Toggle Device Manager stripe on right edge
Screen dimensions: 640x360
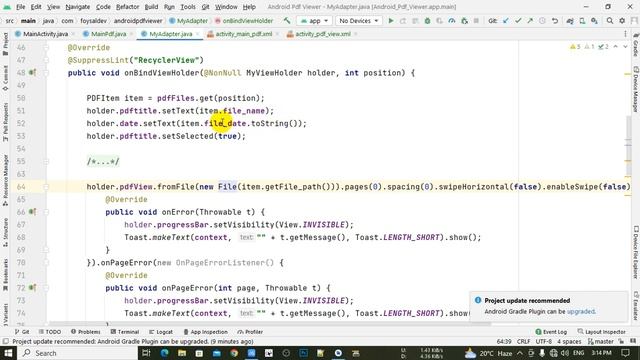click(x=636, y=89)
